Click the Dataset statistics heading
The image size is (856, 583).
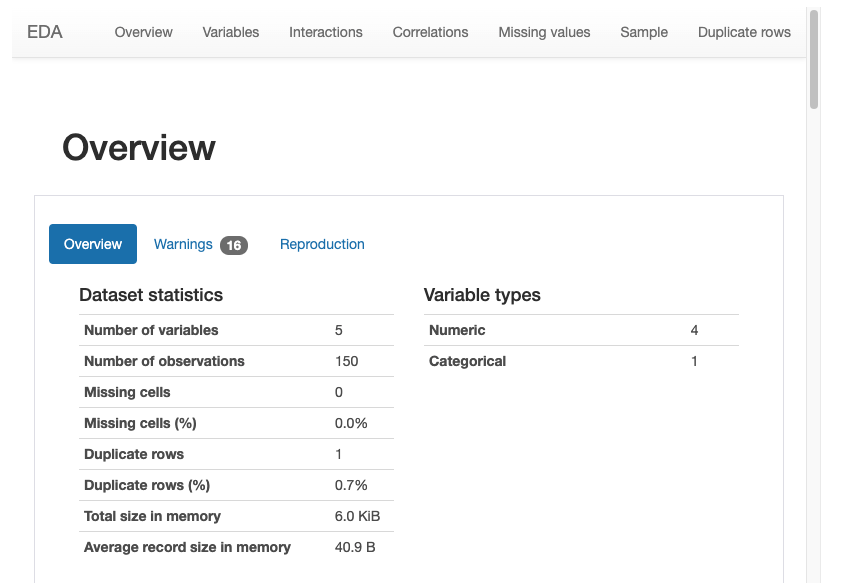point(151,295)
